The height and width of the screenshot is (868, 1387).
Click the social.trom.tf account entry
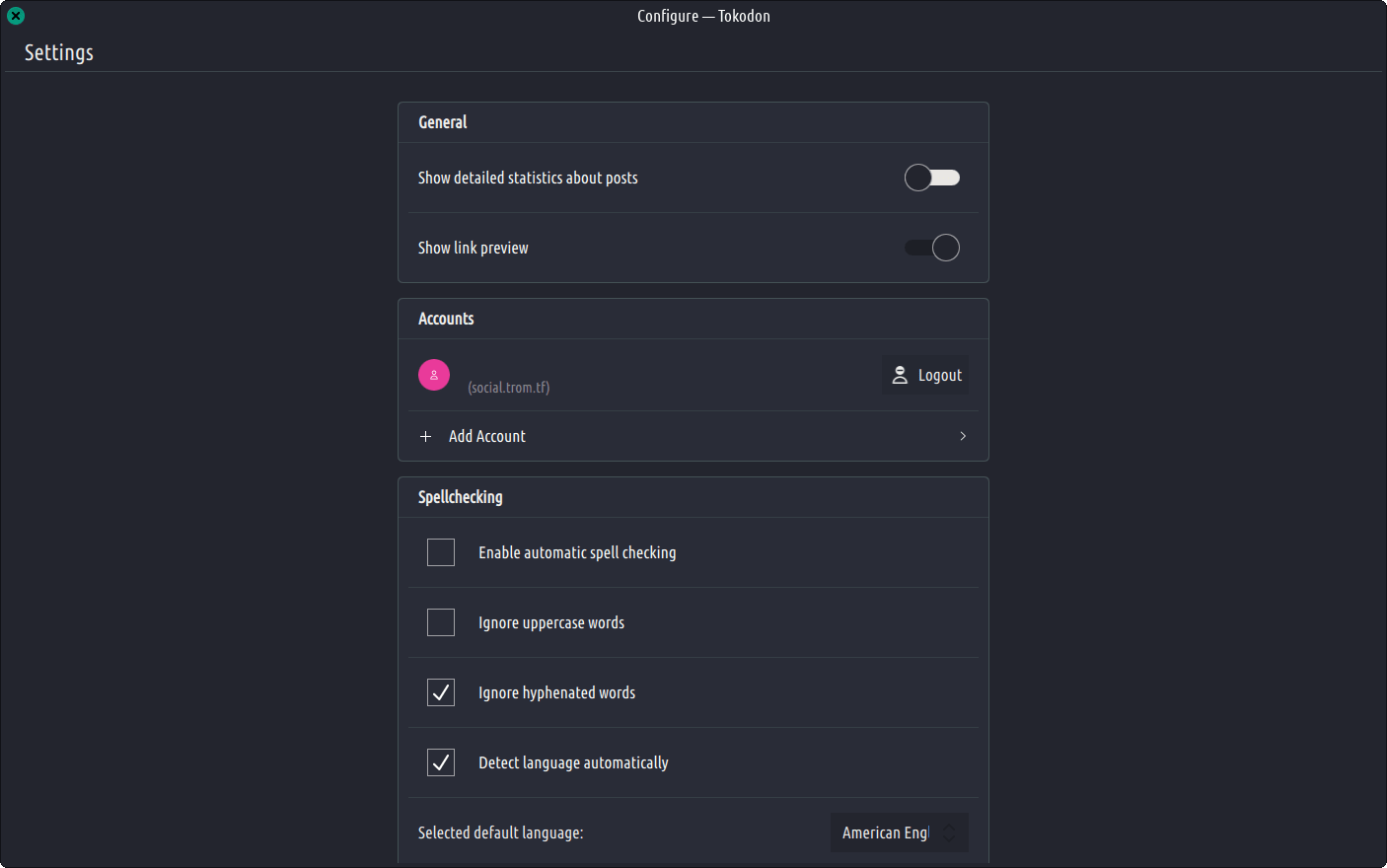point(509,387)
